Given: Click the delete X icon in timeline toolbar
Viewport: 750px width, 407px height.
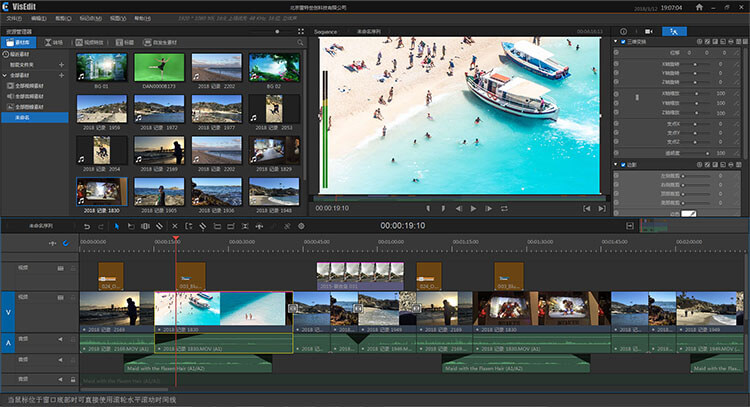Looking at the screenshot, I should pyautogui.click(x=175, y=226).
